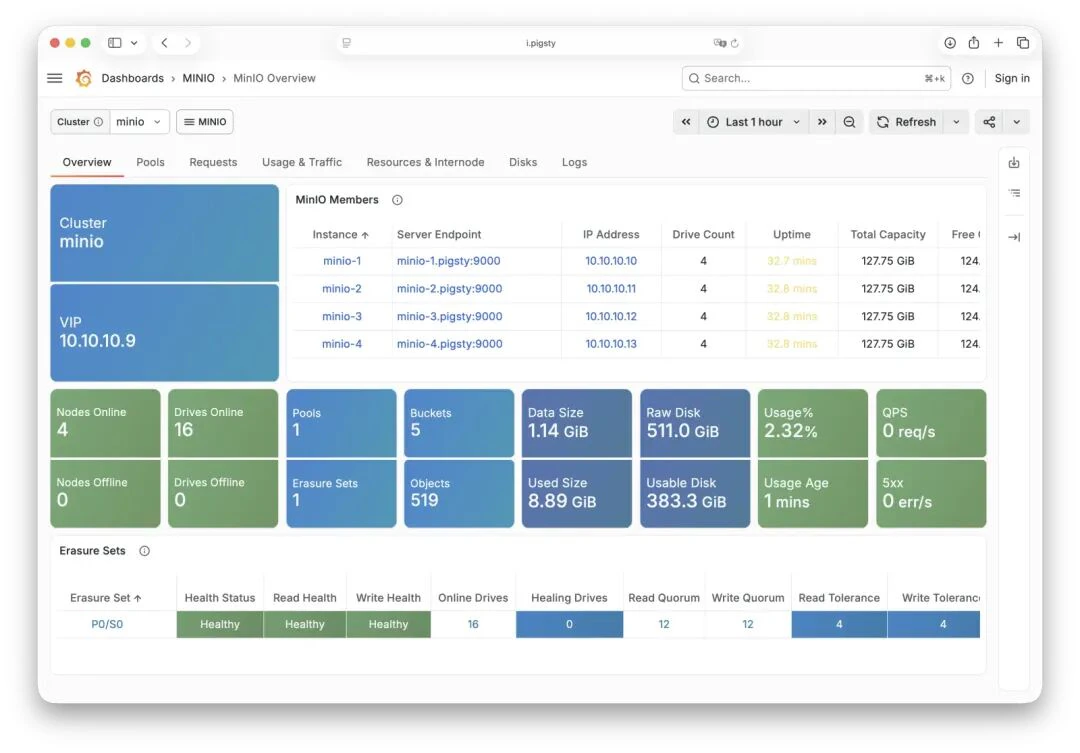This screenshot has width=1080, height=753.
Task: Click the Refresh button
Action: point(906,122)
